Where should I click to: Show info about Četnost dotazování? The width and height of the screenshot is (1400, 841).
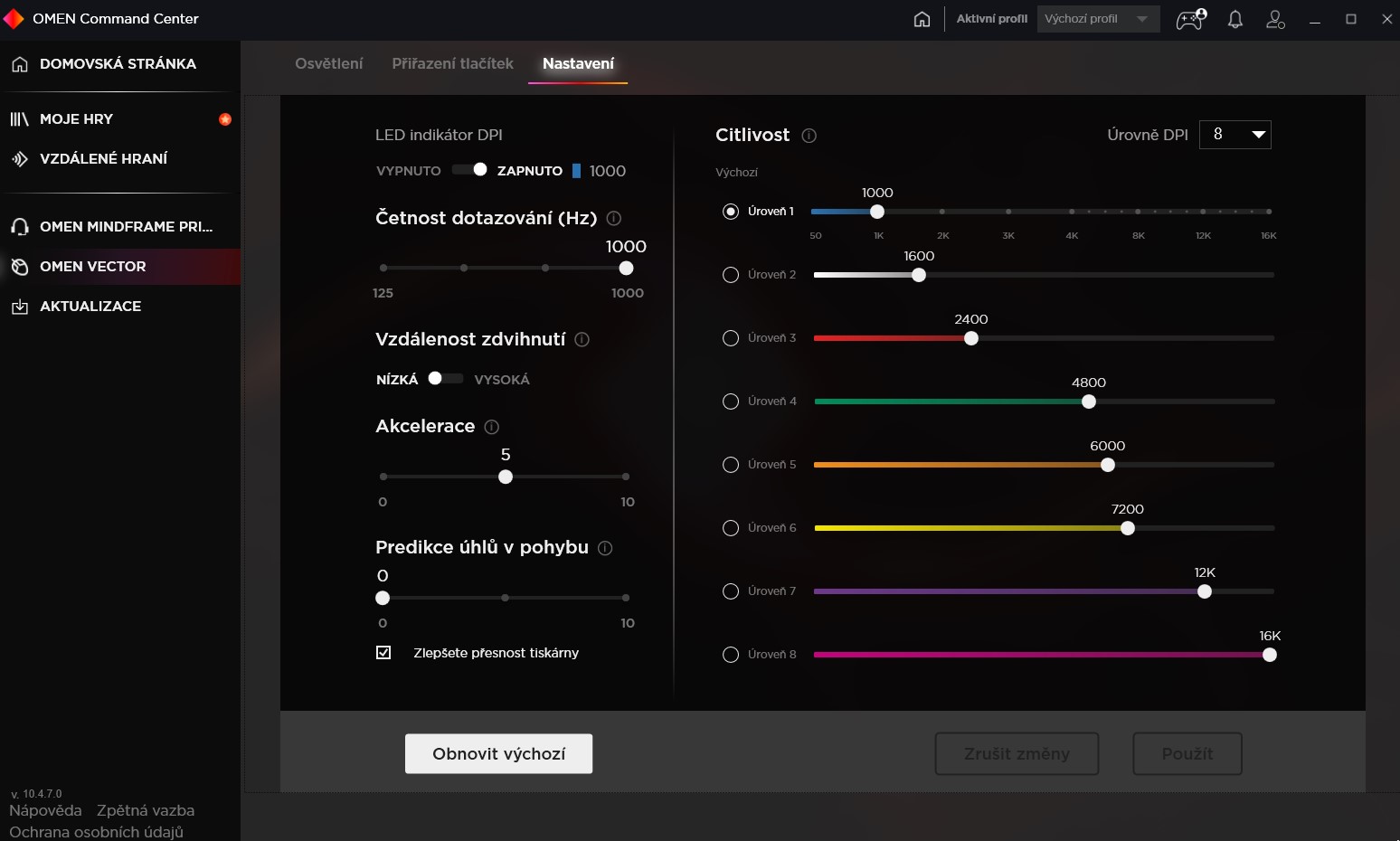[614, 218]
